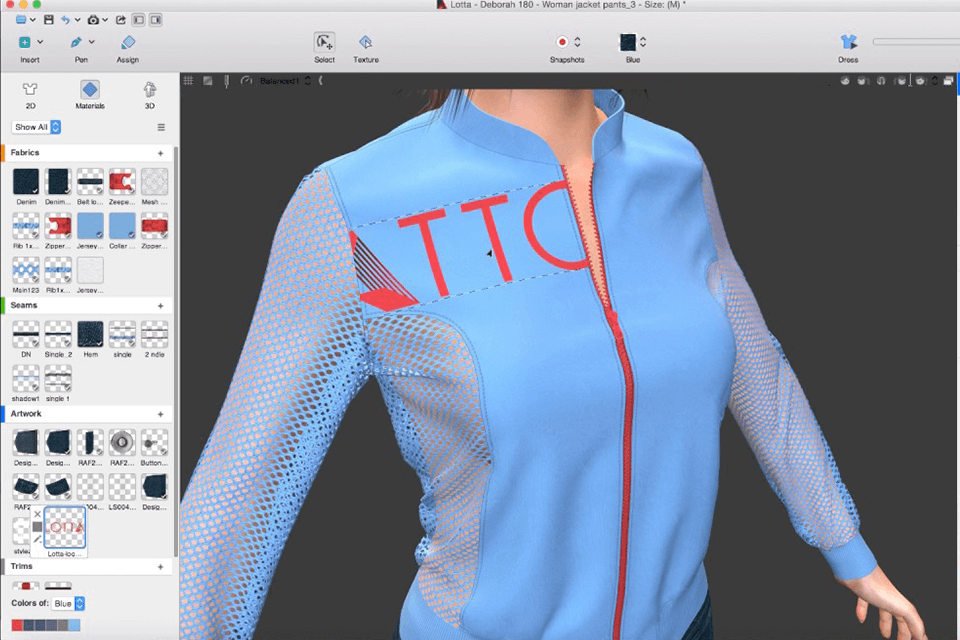Pick the light blue color swatch
Viewport: 960px width, 640px height.
pos(74,625)
